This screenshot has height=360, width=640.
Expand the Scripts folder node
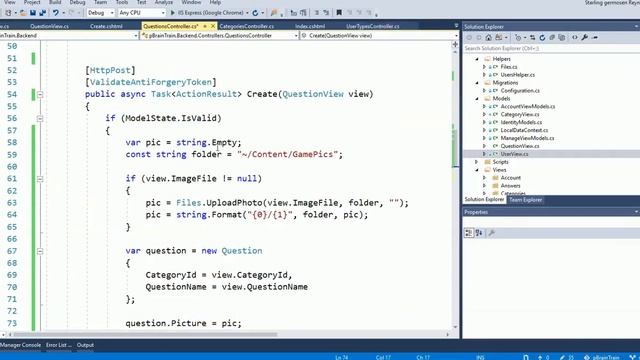(477, 162)
